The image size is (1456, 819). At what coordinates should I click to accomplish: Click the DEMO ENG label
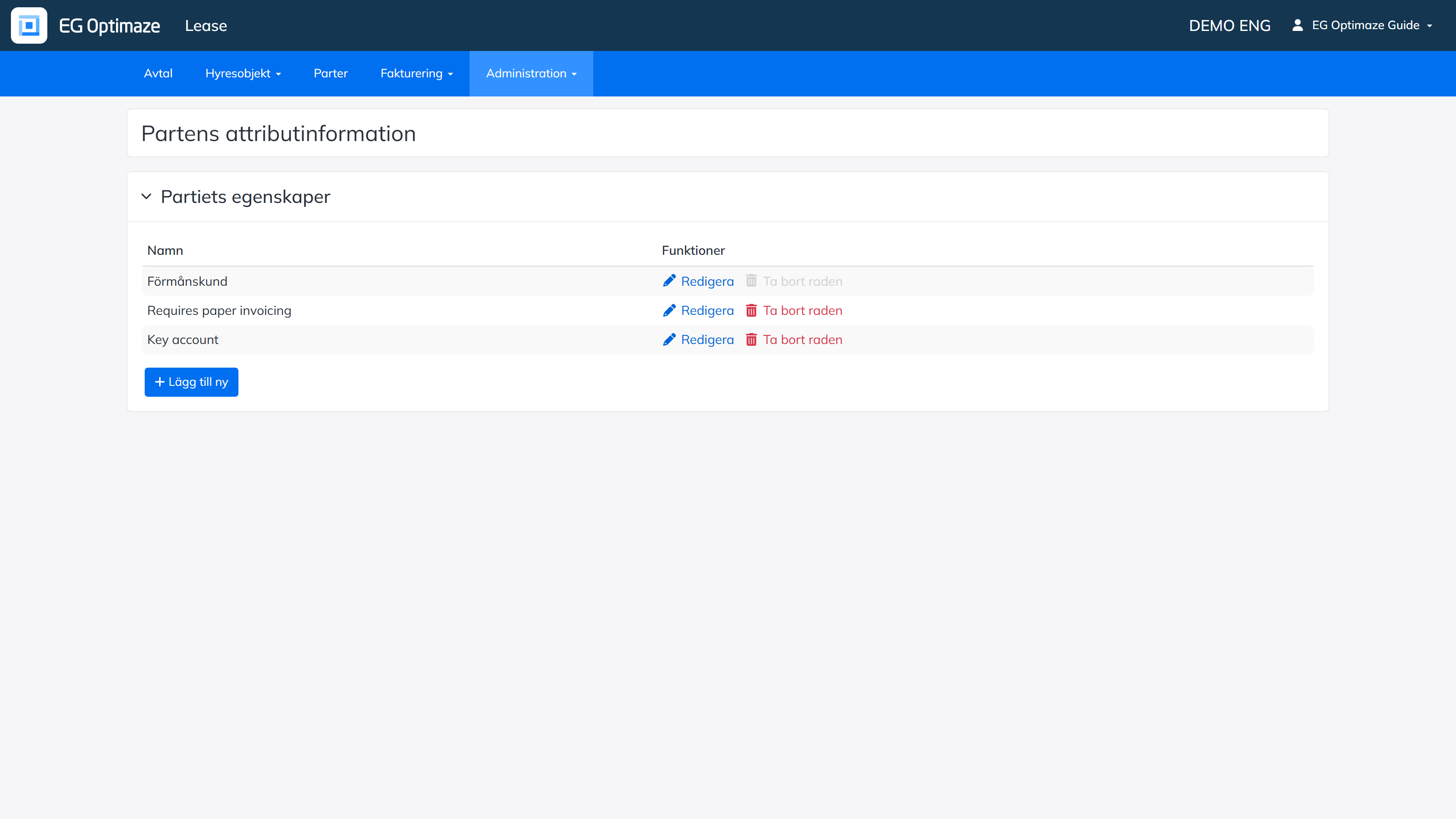1229,26
